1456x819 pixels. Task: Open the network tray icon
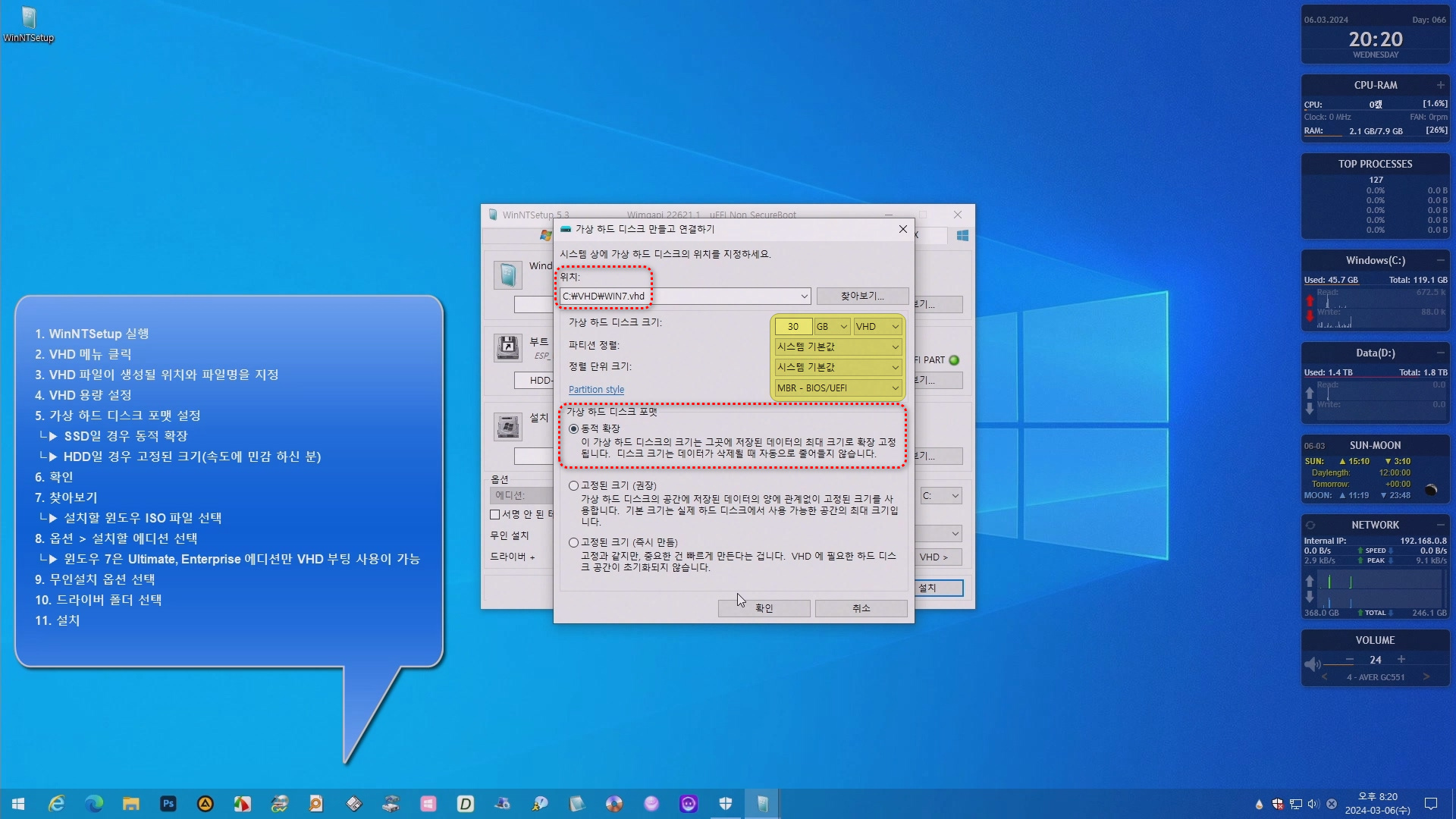[x=1296, y=804]
